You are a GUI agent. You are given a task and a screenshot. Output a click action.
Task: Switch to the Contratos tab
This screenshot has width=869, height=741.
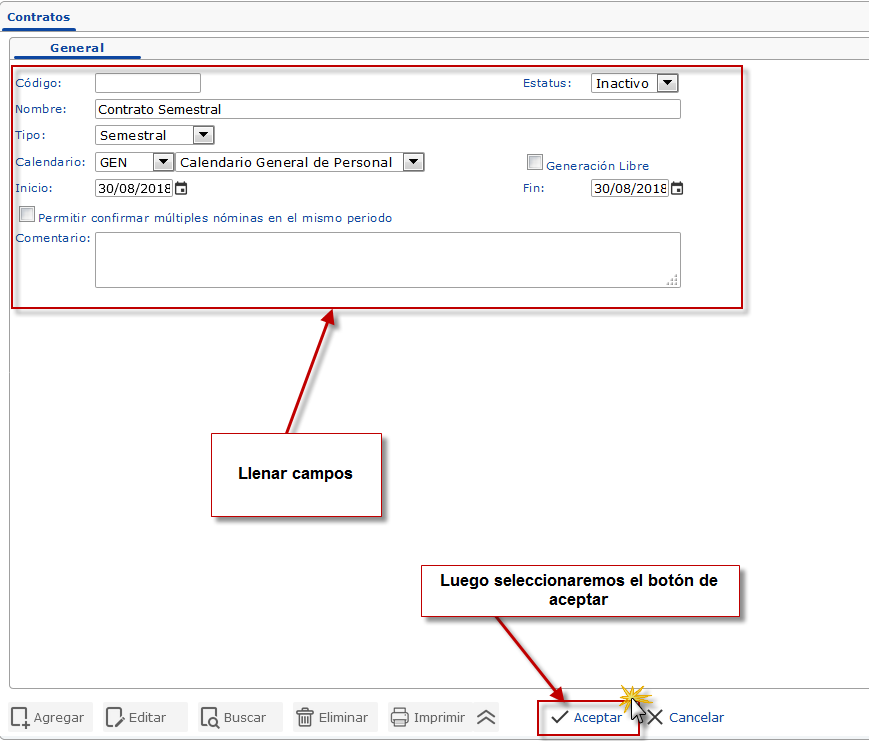click(39, 17)
